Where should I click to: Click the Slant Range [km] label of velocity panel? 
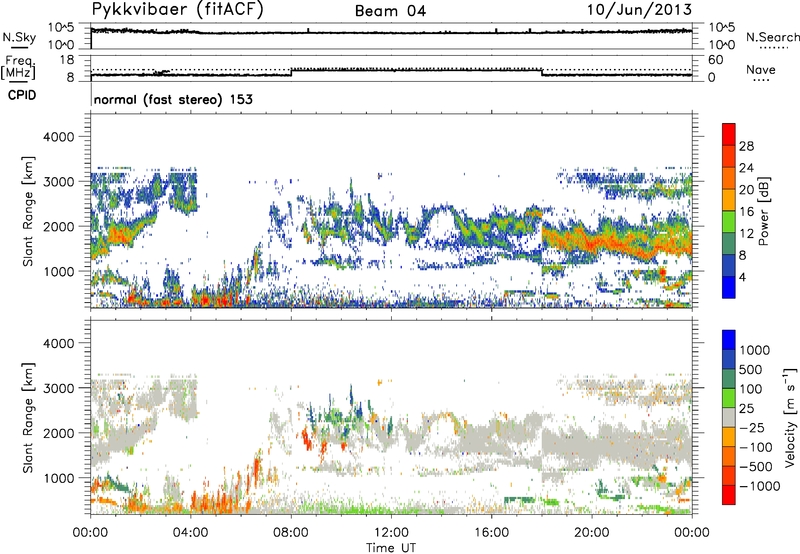tap(28, 418)
